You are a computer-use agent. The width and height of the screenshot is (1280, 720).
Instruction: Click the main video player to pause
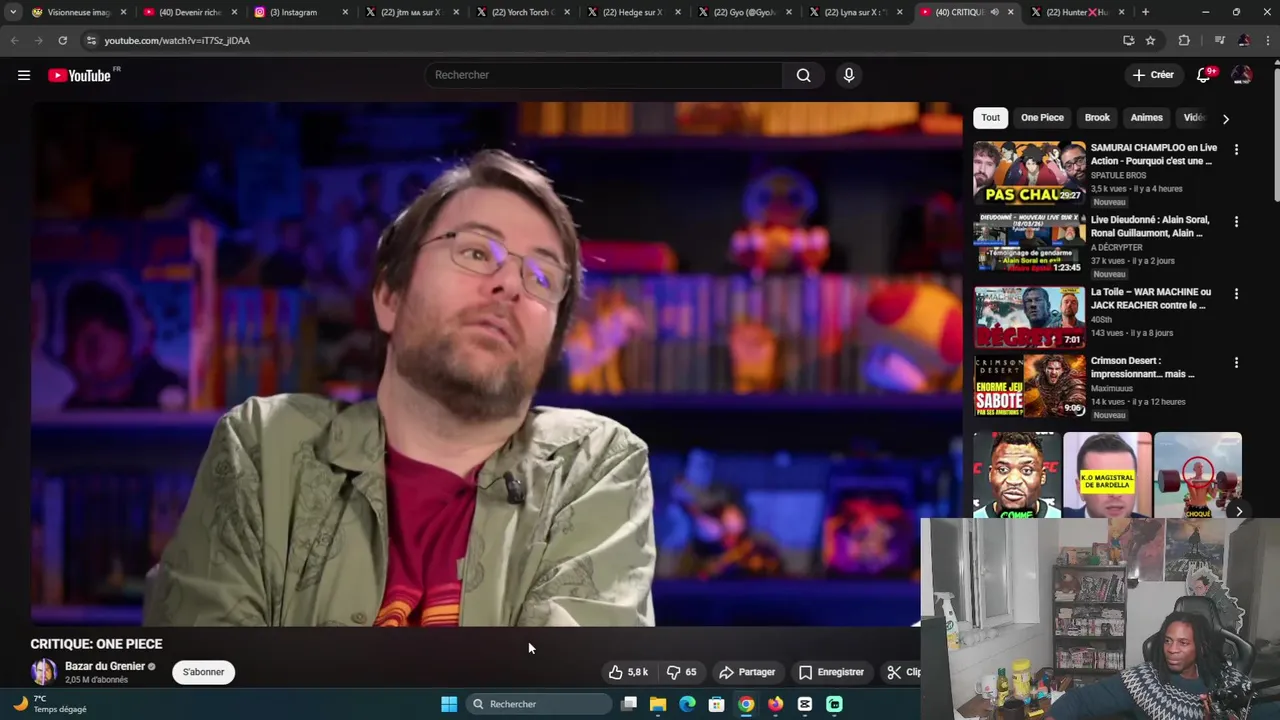coord(495,364)
